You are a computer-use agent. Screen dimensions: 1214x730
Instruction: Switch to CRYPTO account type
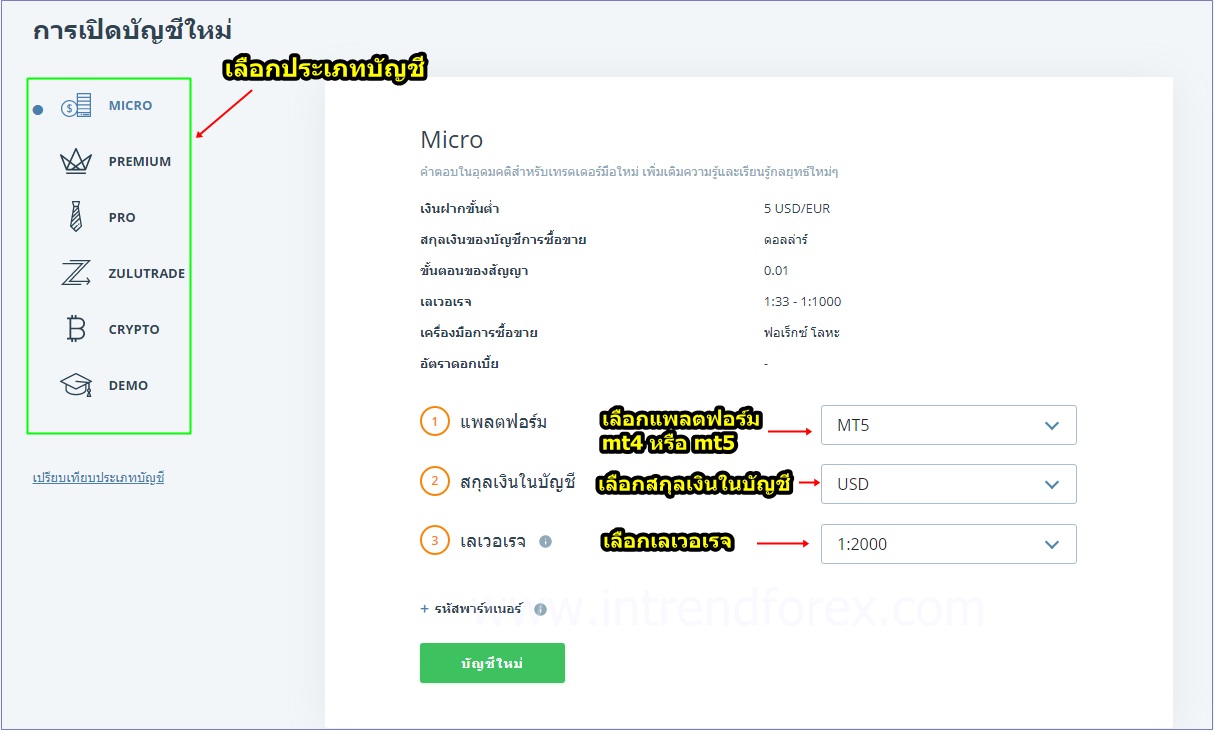[x=134, y=329]
